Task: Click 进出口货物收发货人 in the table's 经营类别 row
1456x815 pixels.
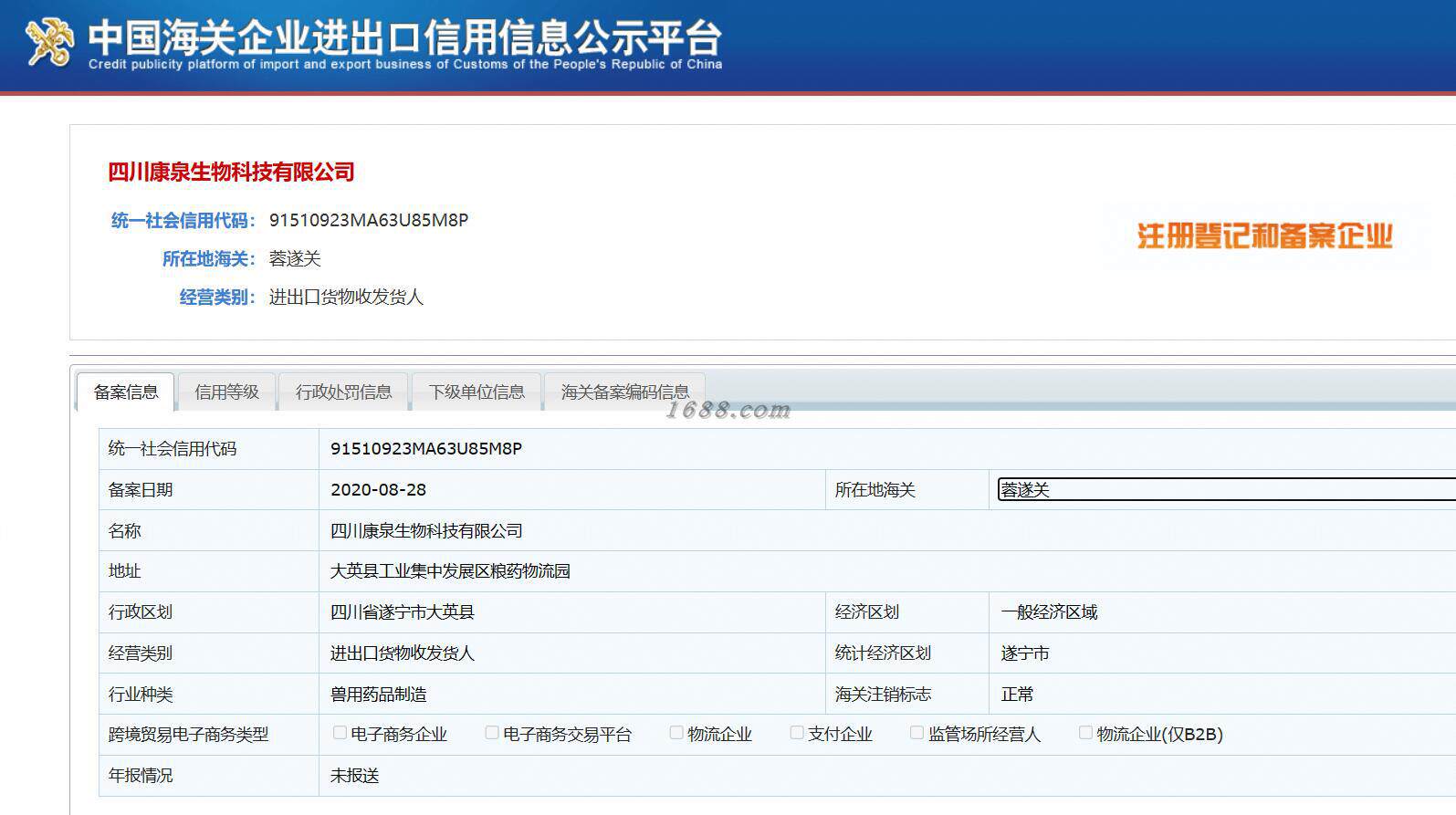Action: point(403,653)
